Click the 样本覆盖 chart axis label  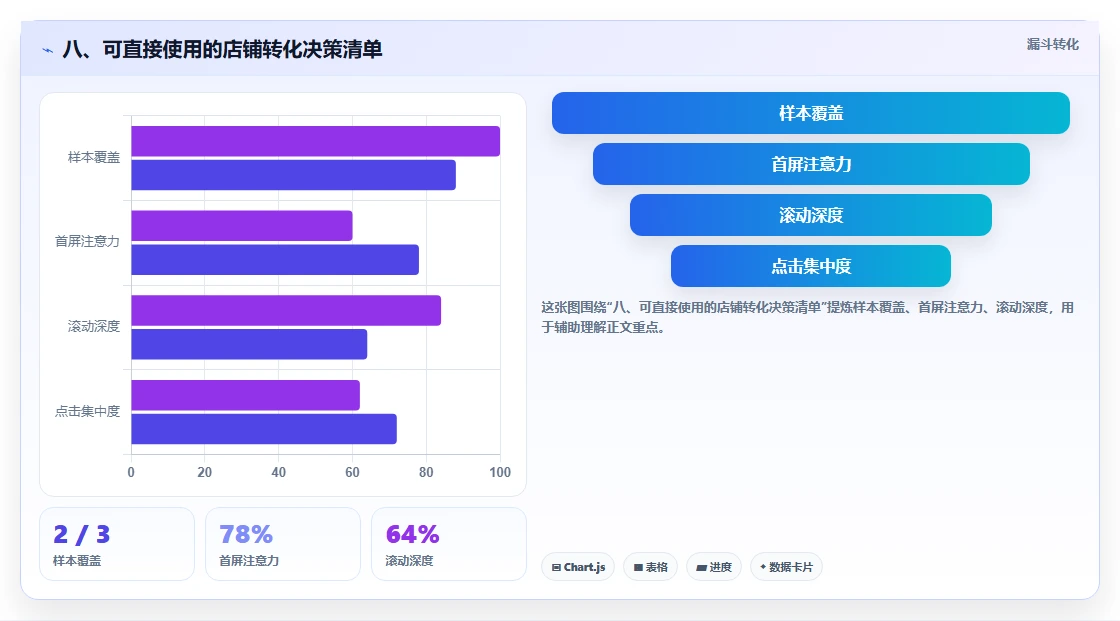tap(94, 157)
